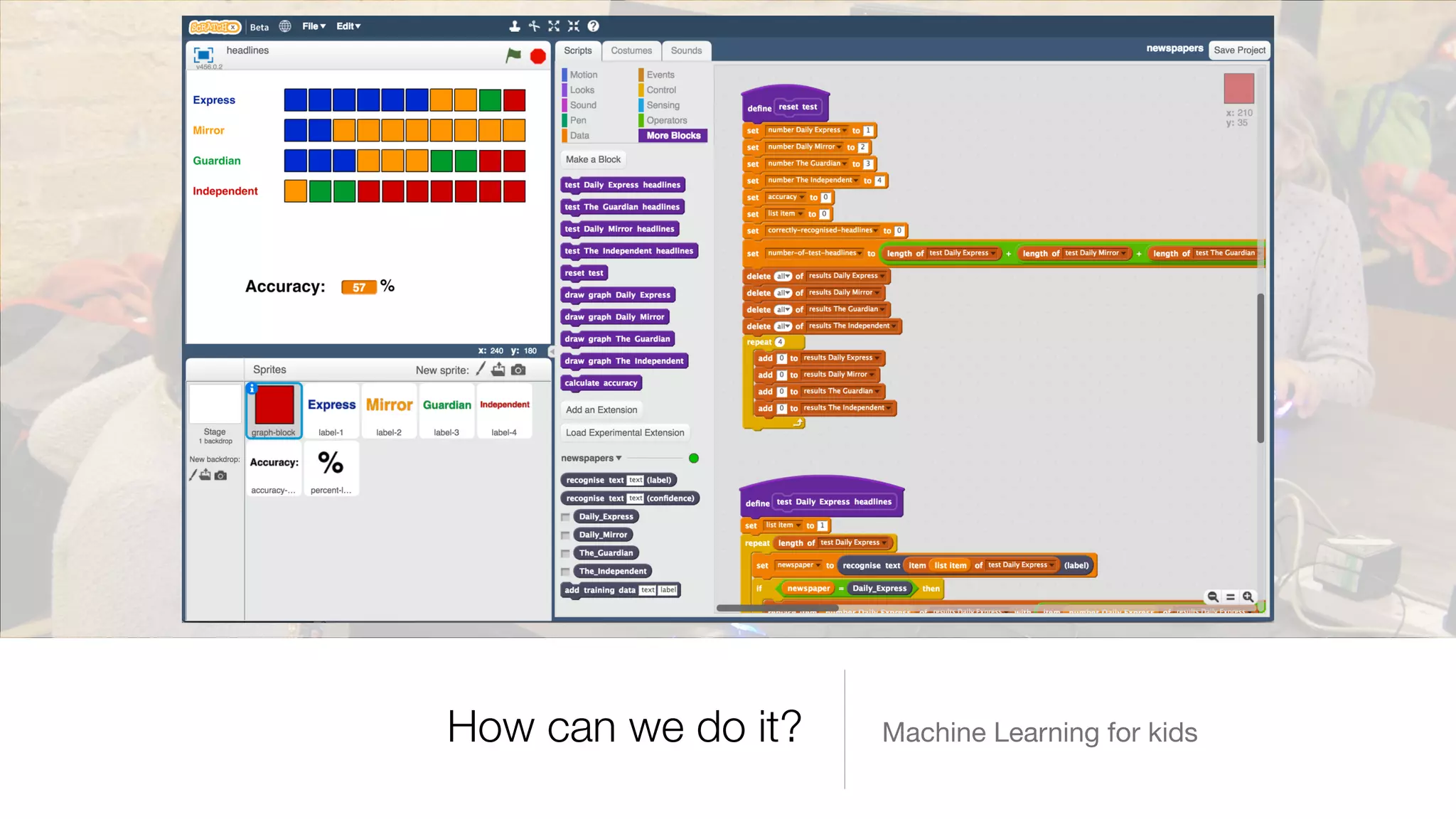The height and width of the screenshot is (819, 1456).
Task: Open dropdown of 'correctly-recognised-headlines' set block
Action: point(877,230)
